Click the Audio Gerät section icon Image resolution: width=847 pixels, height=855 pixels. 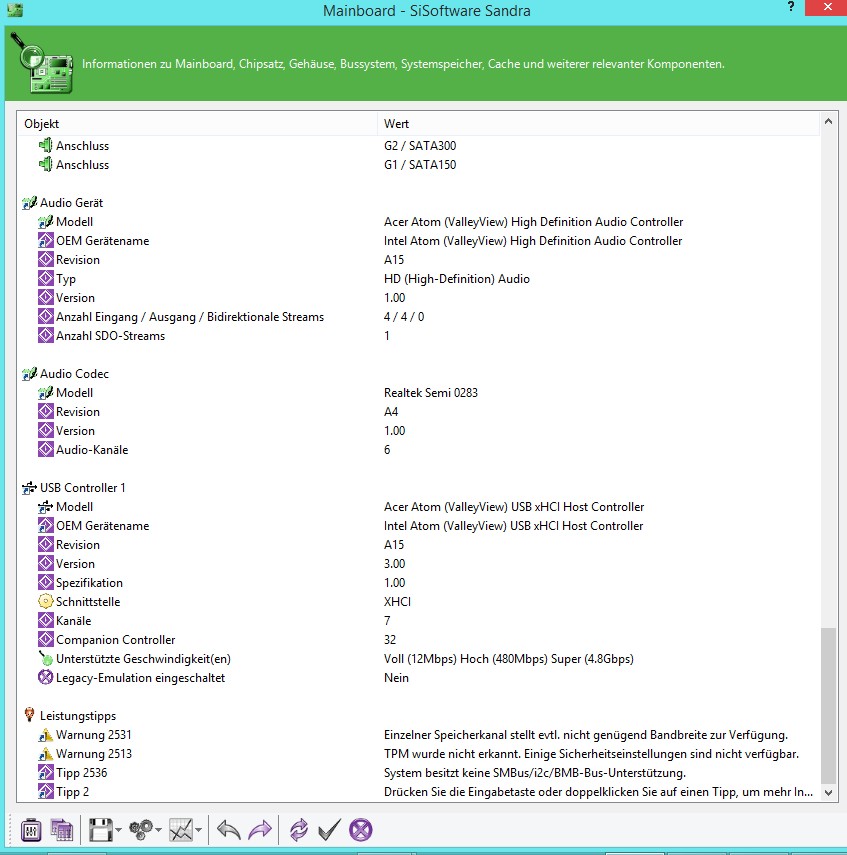(29, 203)
